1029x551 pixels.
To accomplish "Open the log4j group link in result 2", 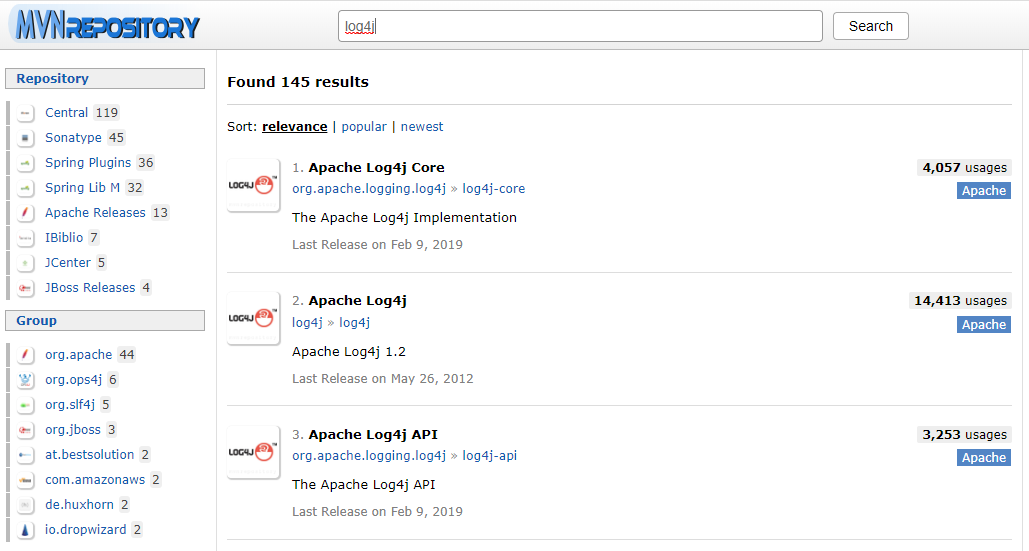I will tap(307, 323).
